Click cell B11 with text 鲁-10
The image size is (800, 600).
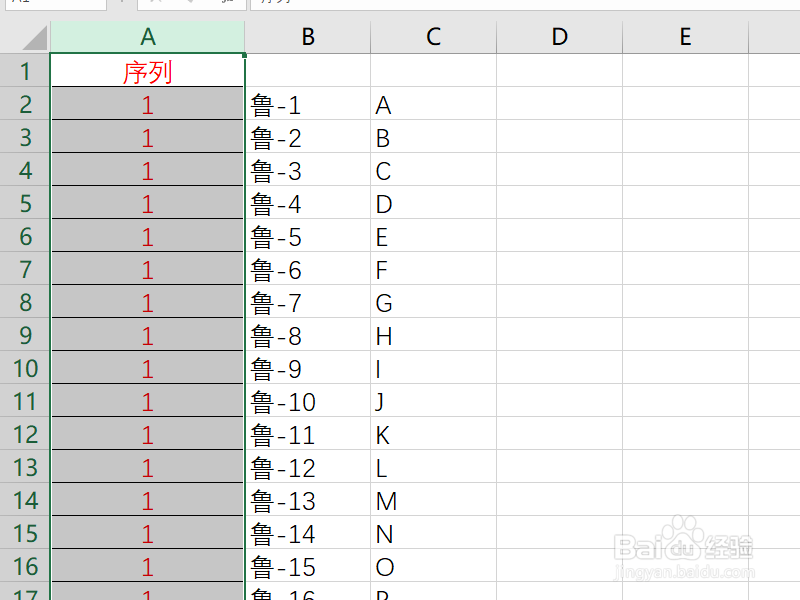click(308, 401)
